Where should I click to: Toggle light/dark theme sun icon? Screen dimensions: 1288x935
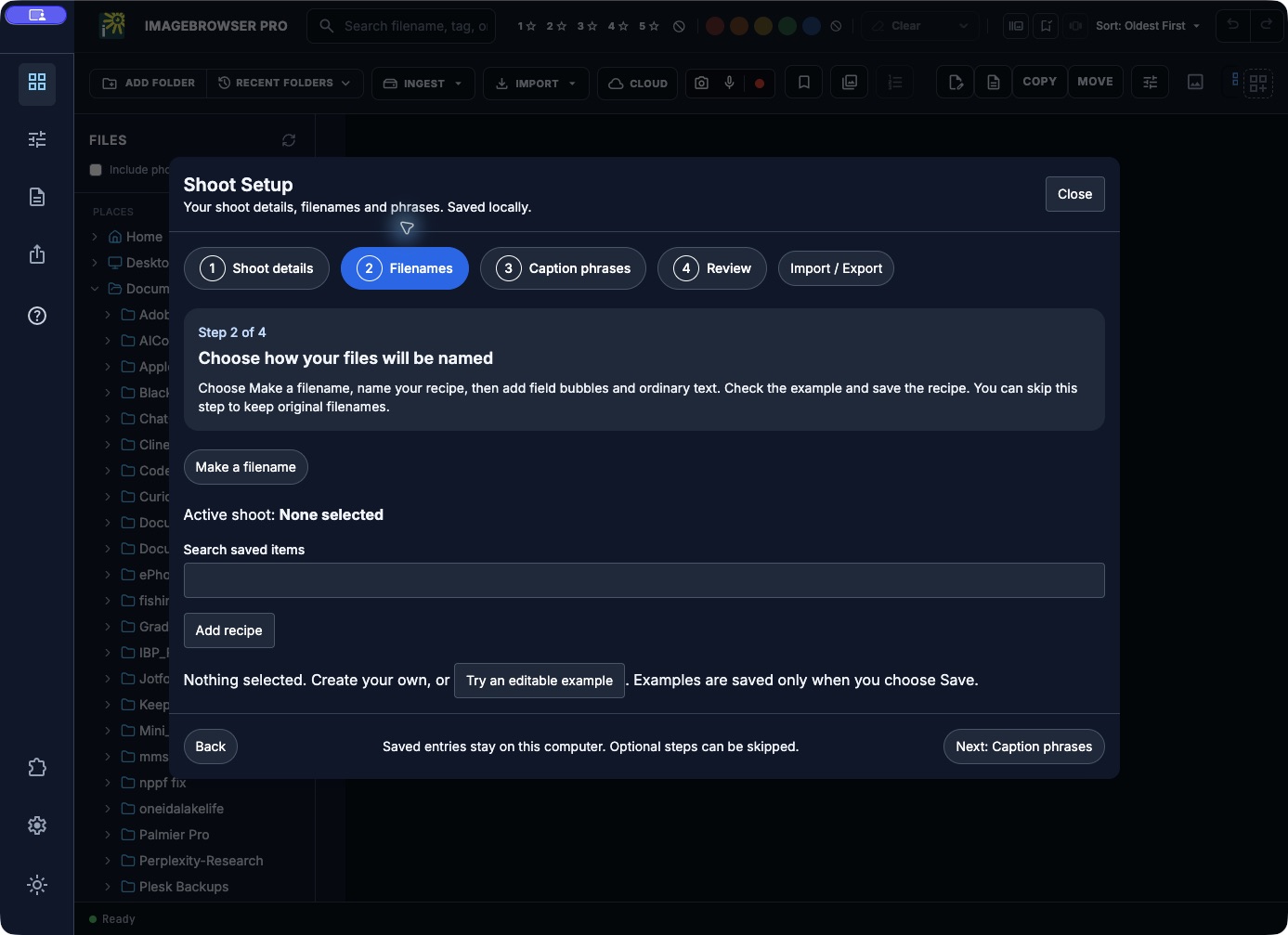coord(37,885)
